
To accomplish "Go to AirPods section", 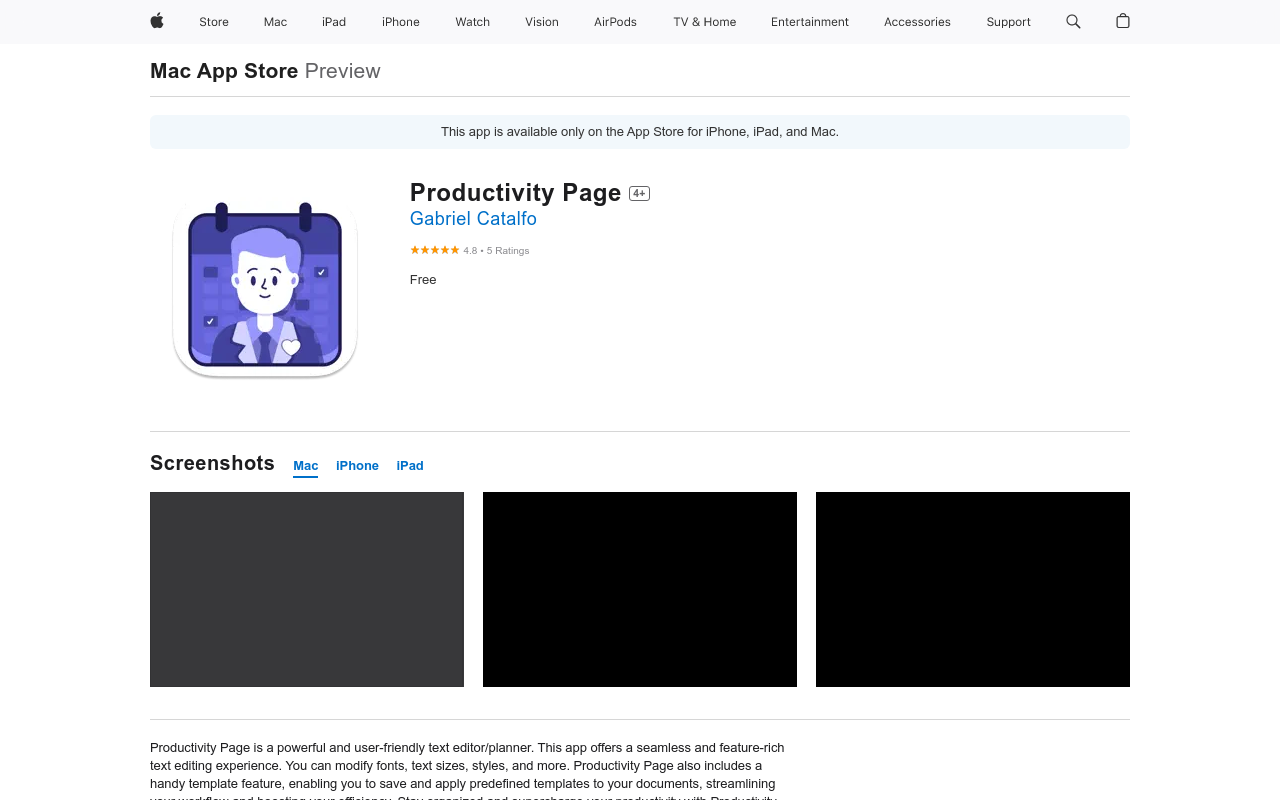I will (x=615, y=22).
